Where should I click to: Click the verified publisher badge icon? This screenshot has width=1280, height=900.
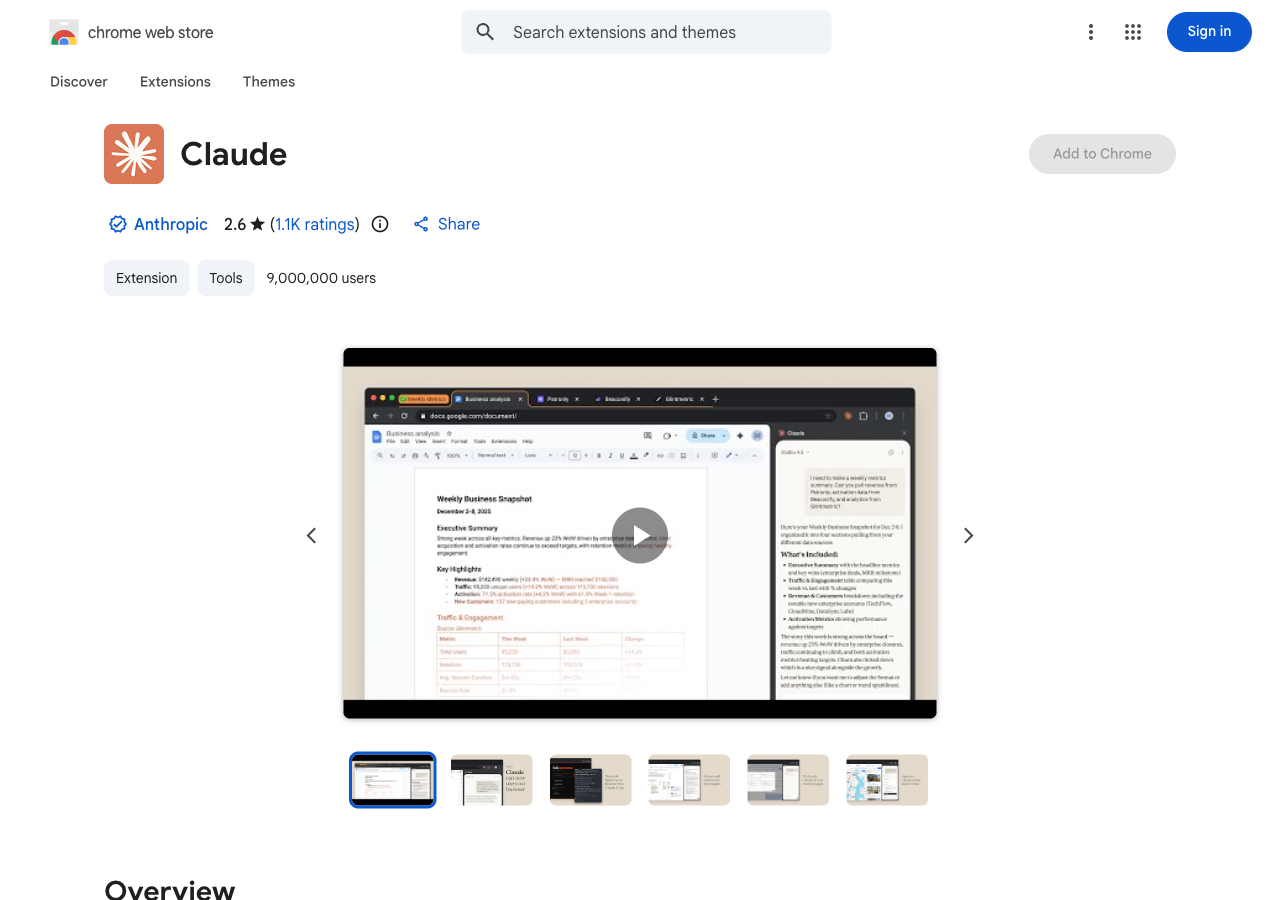[118, 224]
